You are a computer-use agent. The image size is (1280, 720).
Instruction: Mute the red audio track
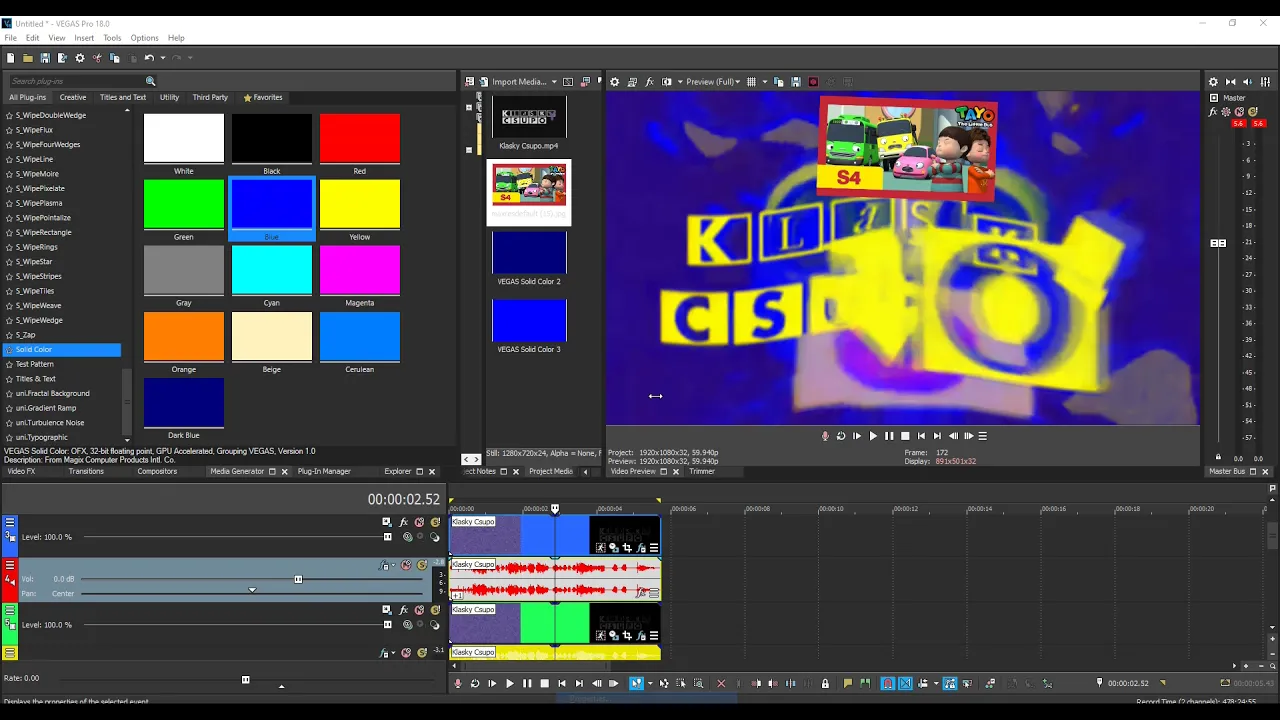406,566
